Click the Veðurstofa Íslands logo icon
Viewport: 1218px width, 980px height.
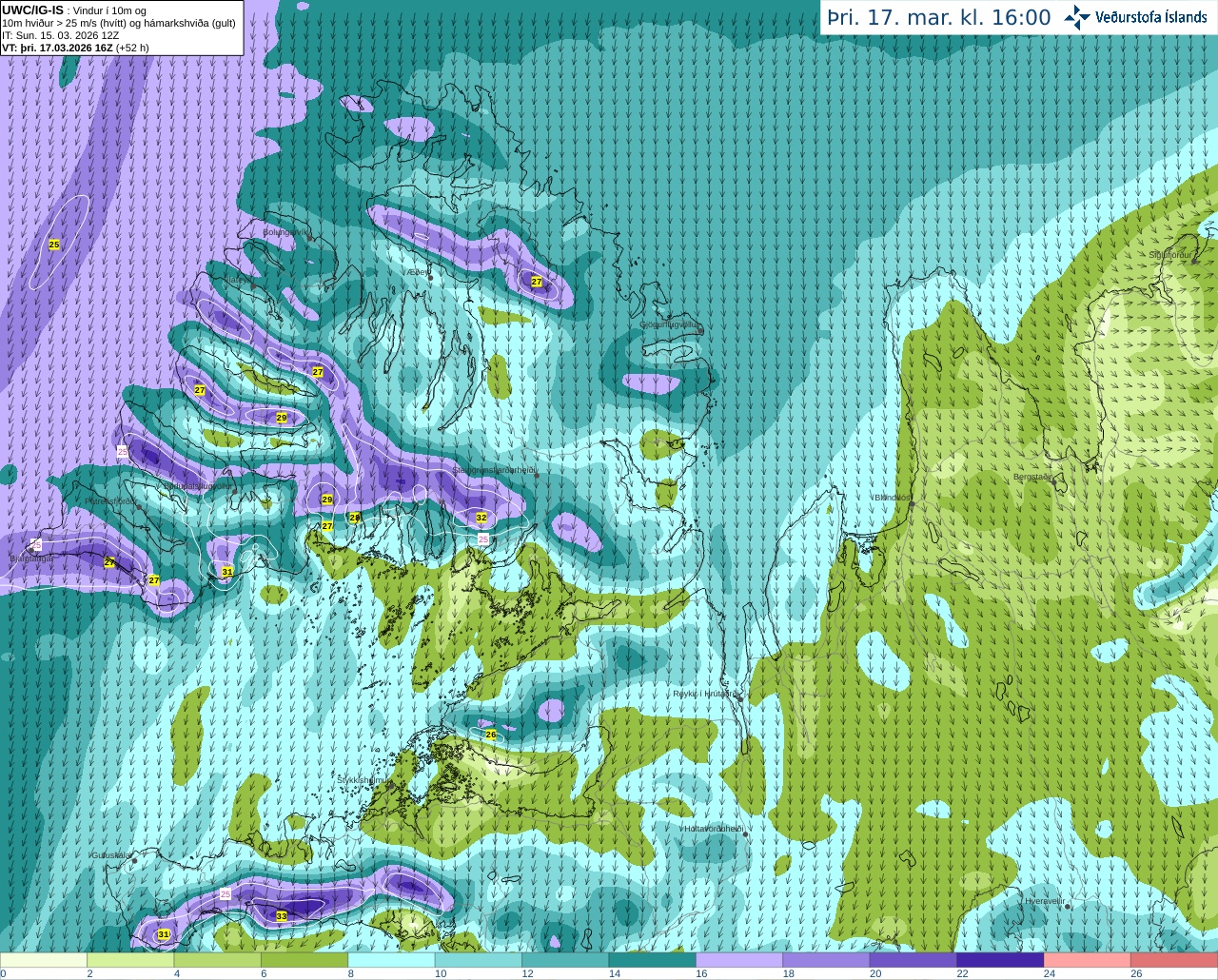pos(1077,17)
